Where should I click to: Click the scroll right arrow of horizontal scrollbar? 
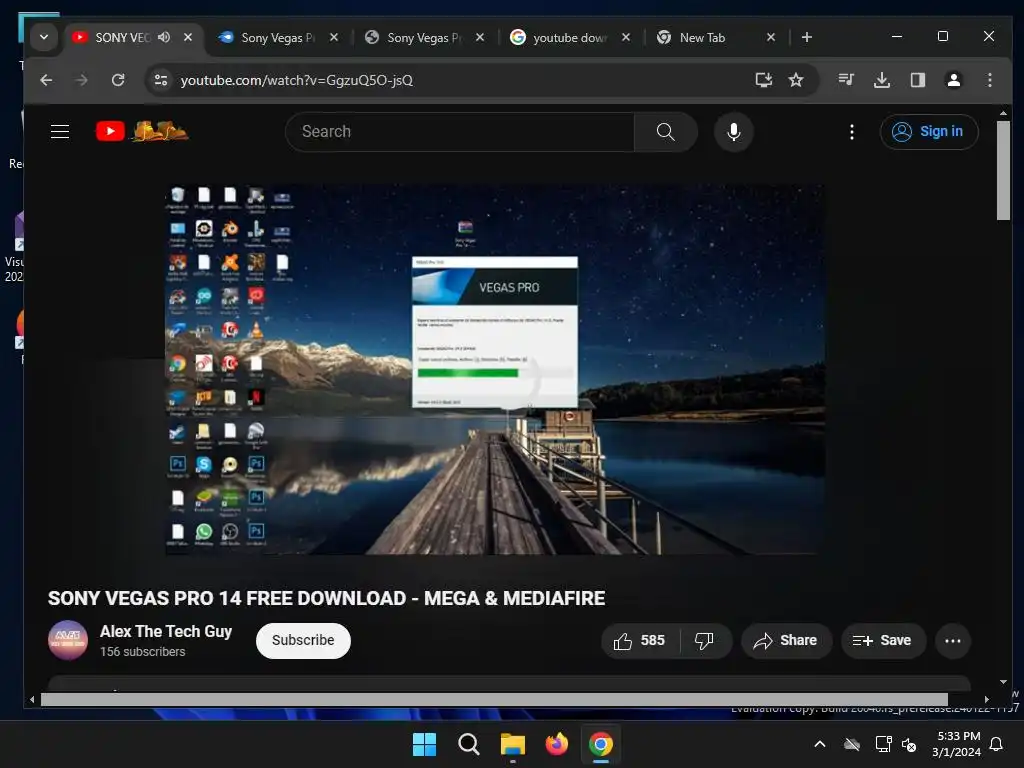pyautogui.click(x=986, y=699)
